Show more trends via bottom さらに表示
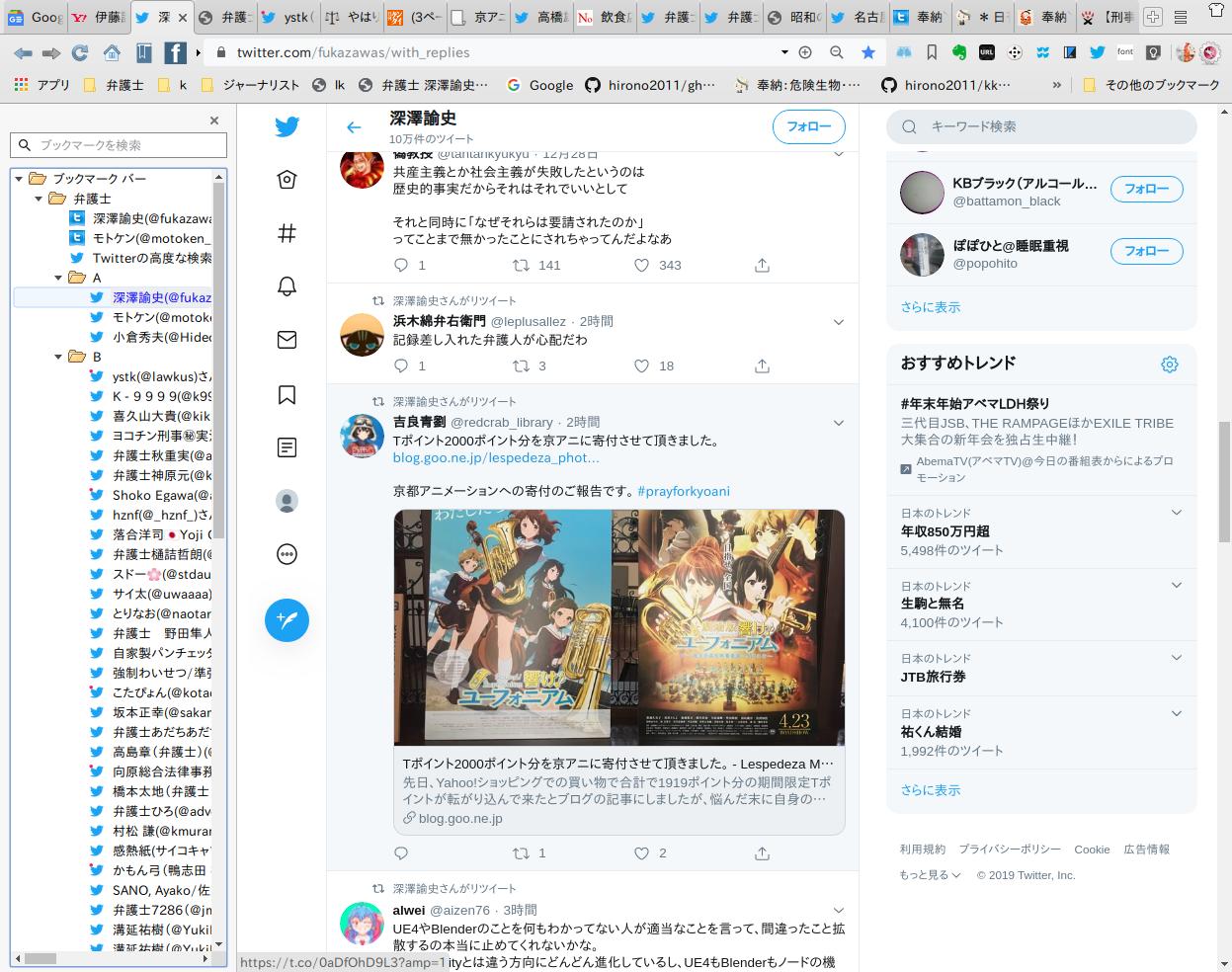This screenshot has height=972, width=1232. pos(930,790)
